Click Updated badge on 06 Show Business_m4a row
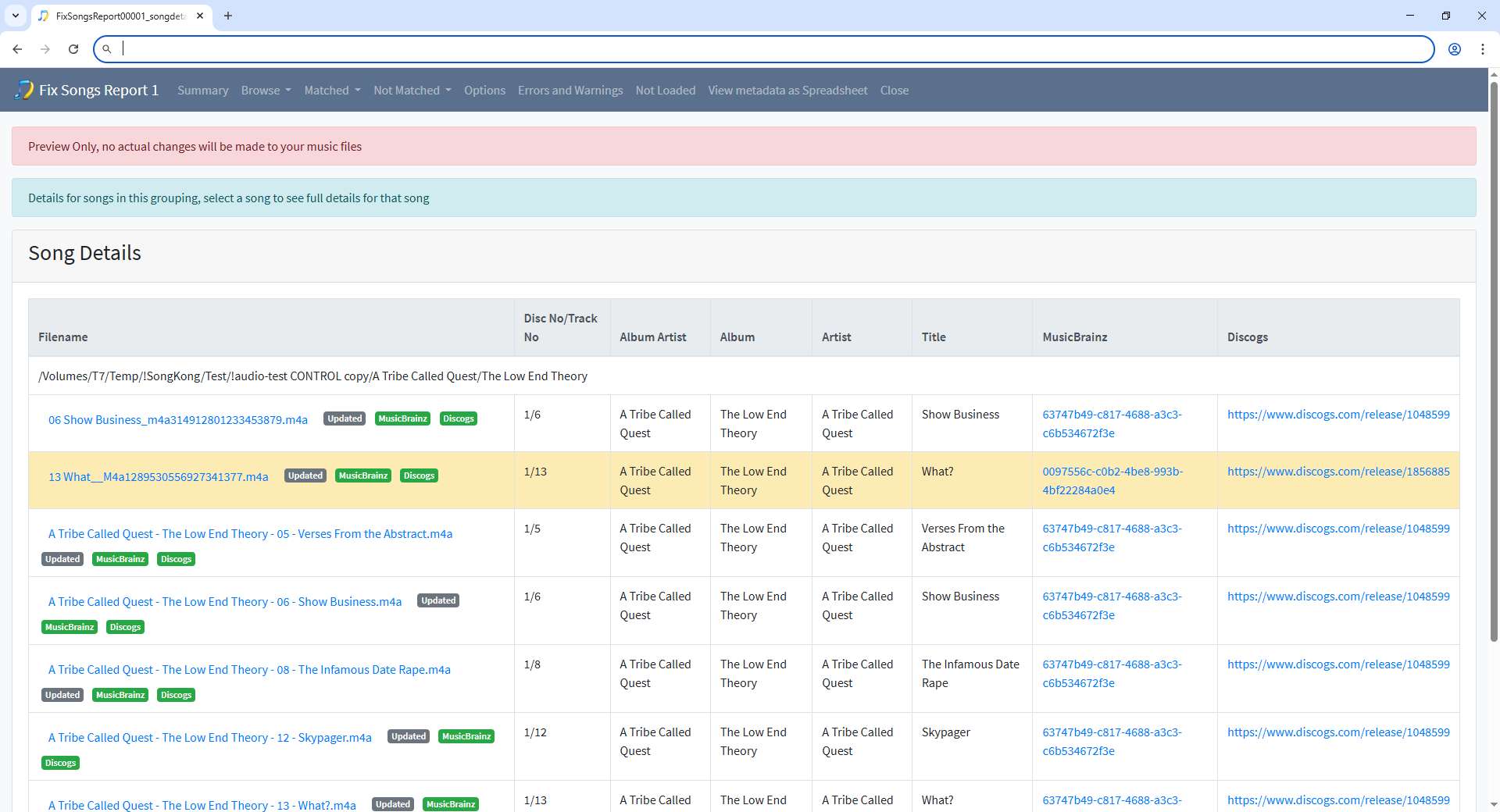This screenshot has width=1500, height=812. point(345,419)
